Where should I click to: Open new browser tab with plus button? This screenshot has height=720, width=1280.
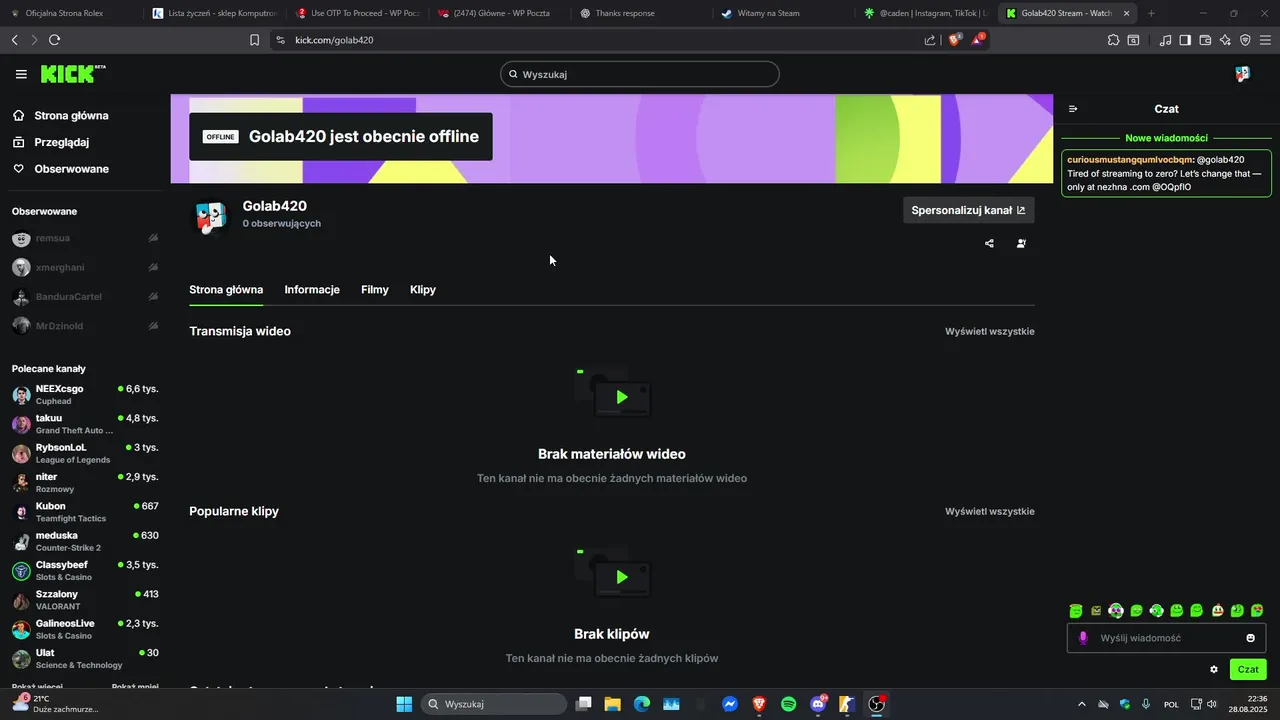pyautogui.click(x=1151, y=13)
